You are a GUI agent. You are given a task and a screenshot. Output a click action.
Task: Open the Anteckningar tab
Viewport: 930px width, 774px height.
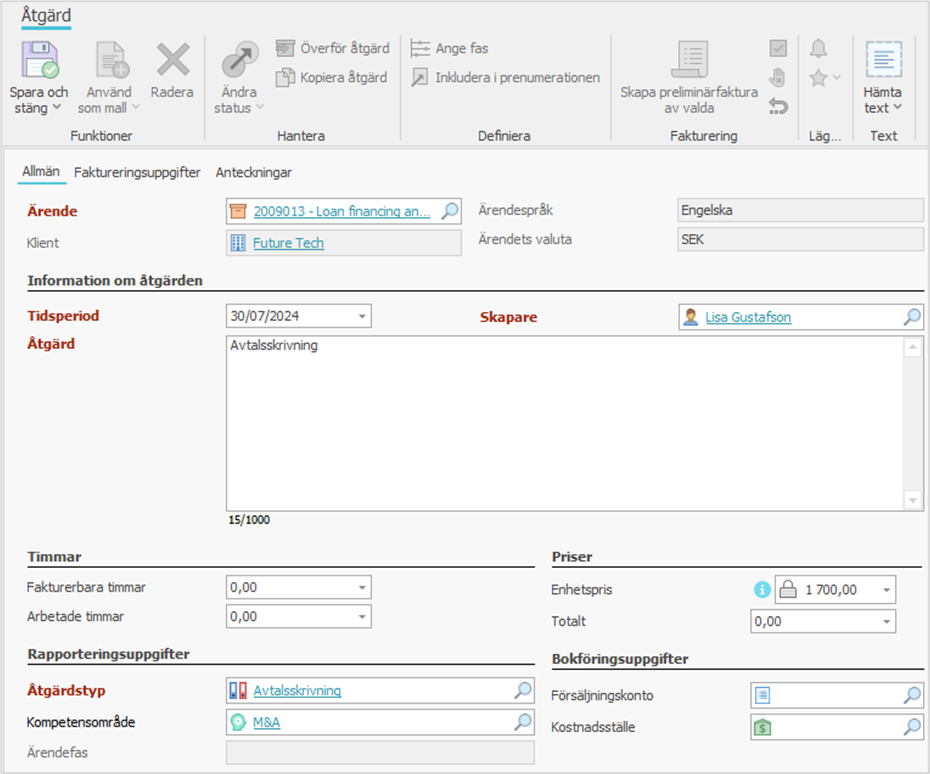pyautogui.click(x=254, y=172)
